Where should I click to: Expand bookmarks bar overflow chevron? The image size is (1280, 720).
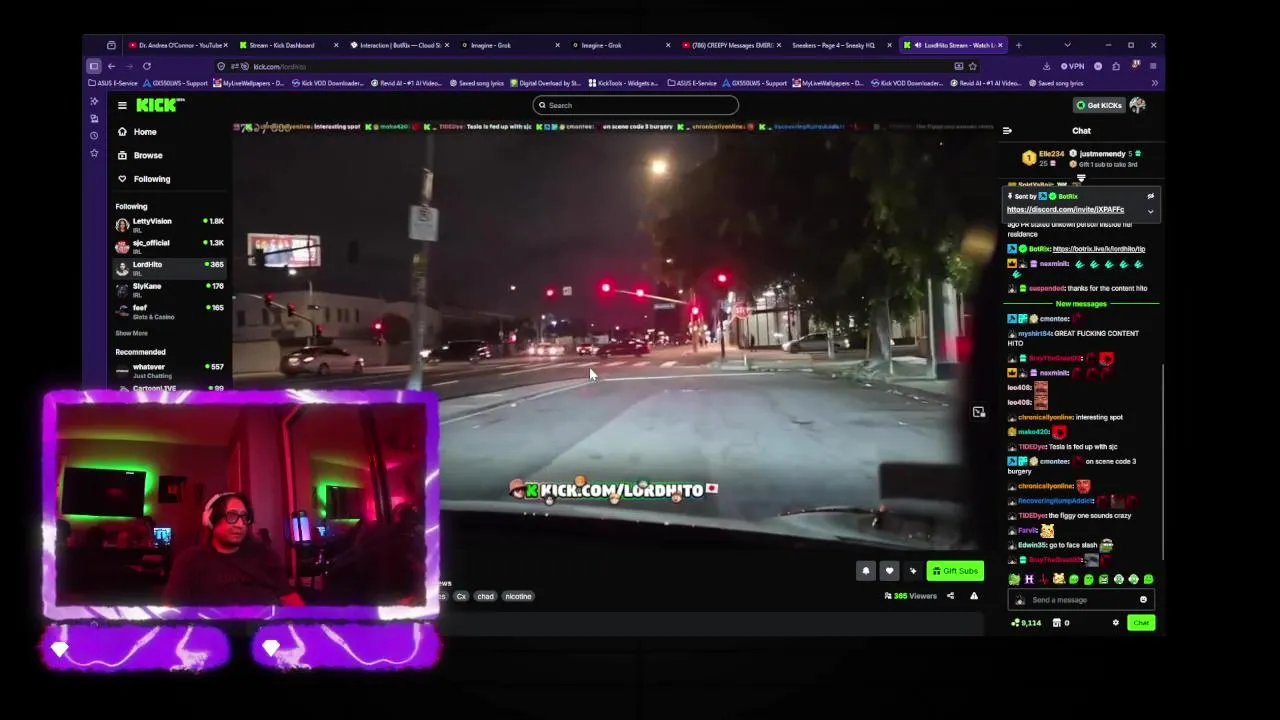1154,83
